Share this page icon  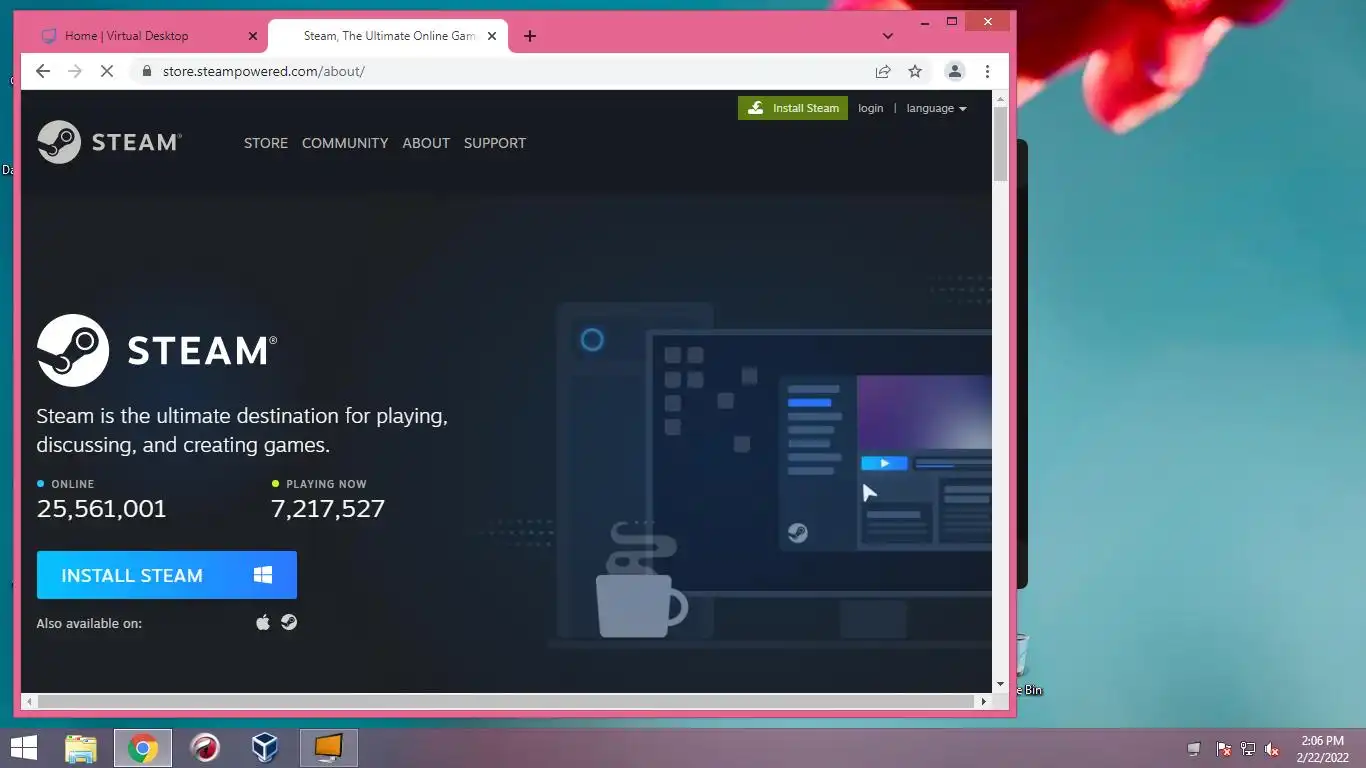tap(883, 71)
